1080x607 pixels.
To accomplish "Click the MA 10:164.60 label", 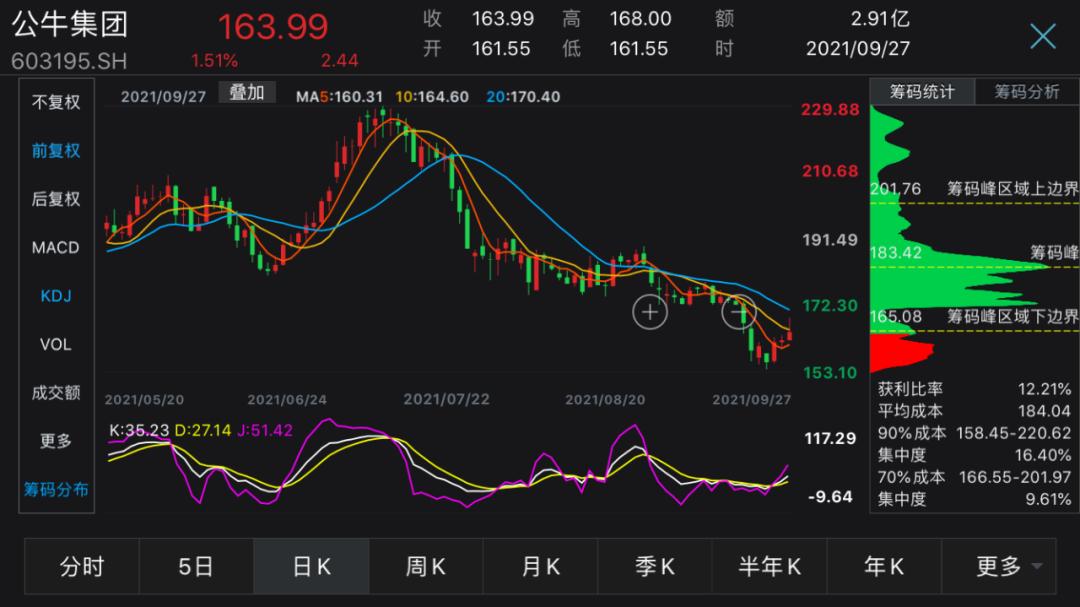I will click(x=432, y=97).
